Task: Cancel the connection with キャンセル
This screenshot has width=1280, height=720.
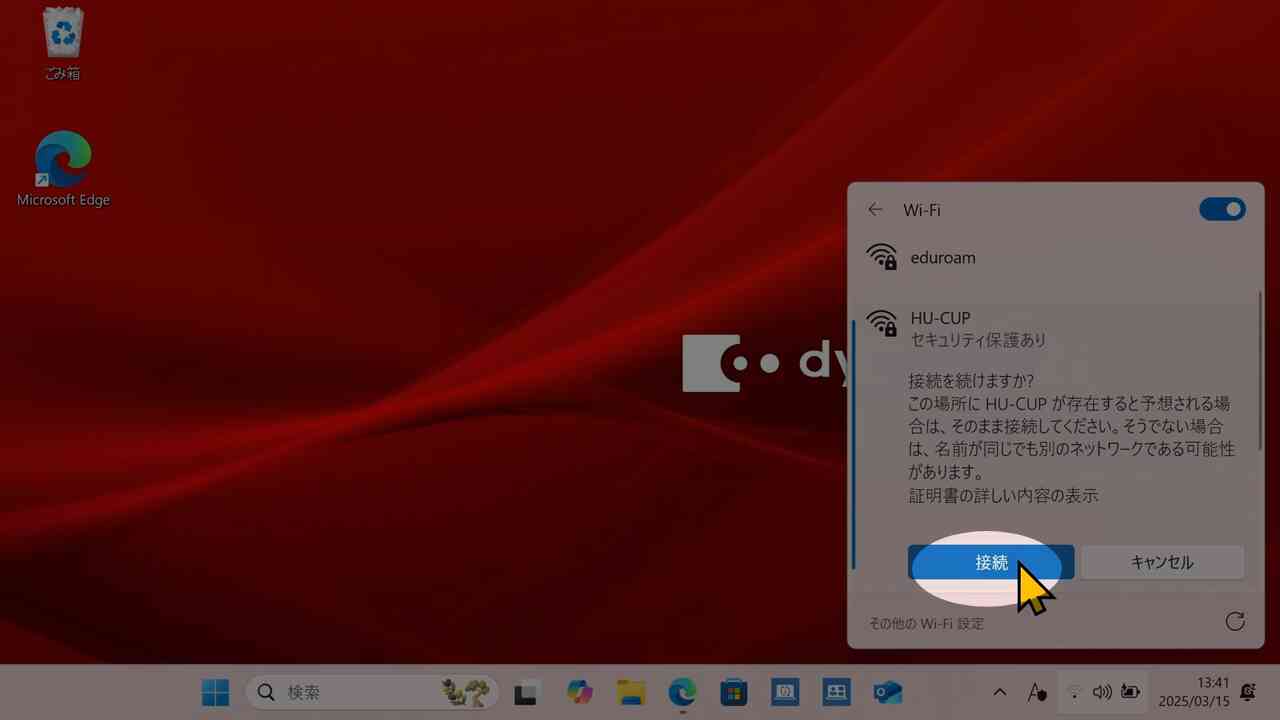Action: click(x=1161, y=562)
